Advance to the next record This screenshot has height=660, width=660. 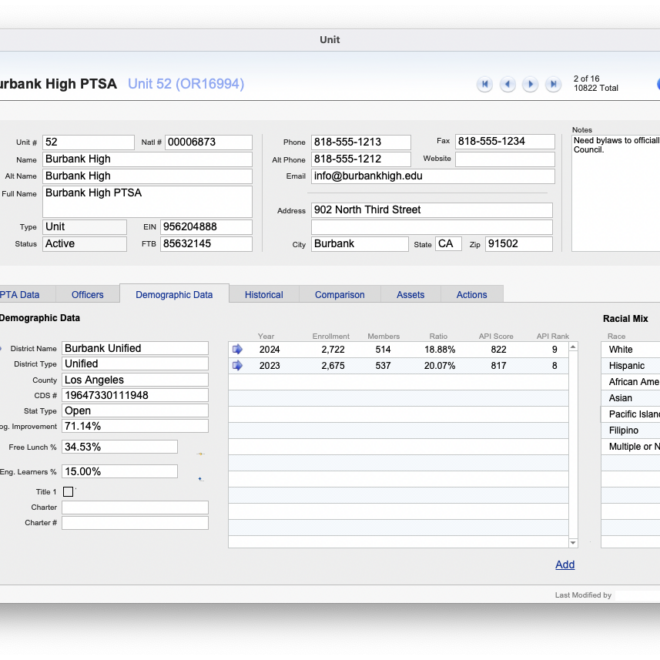[x=531, y=85]
